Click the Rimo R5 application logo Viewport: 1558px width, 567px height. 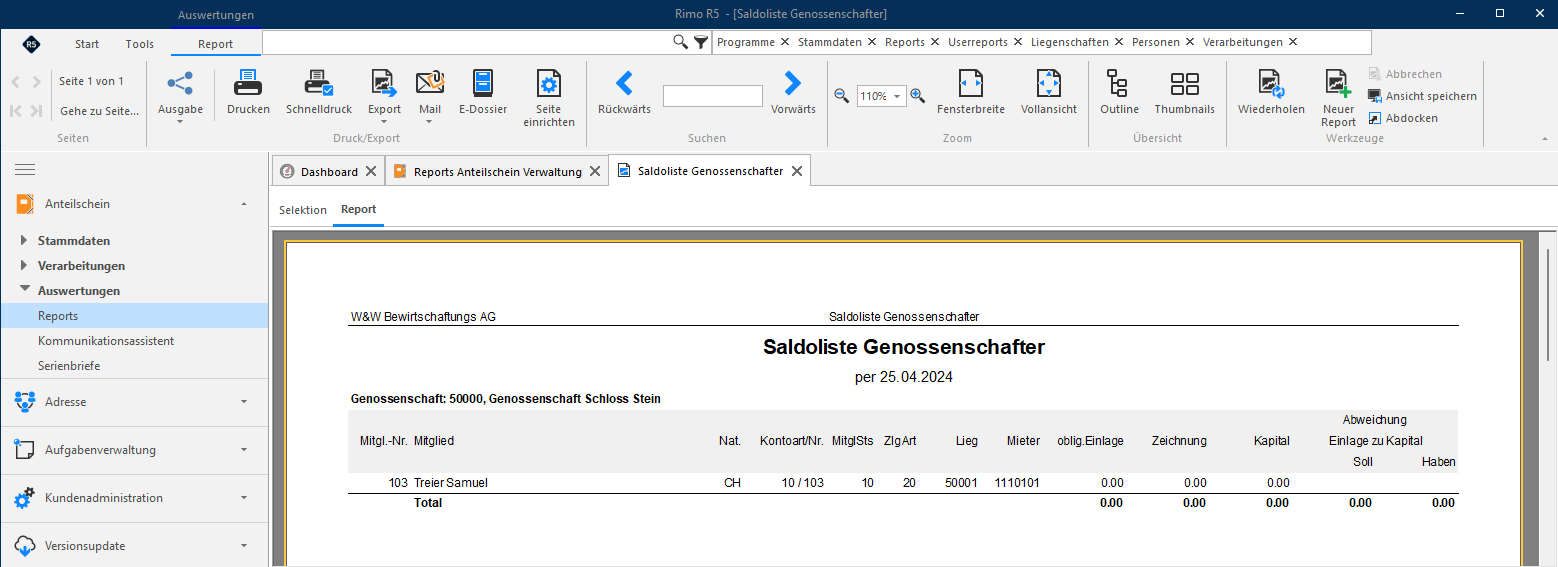point(31,44)
